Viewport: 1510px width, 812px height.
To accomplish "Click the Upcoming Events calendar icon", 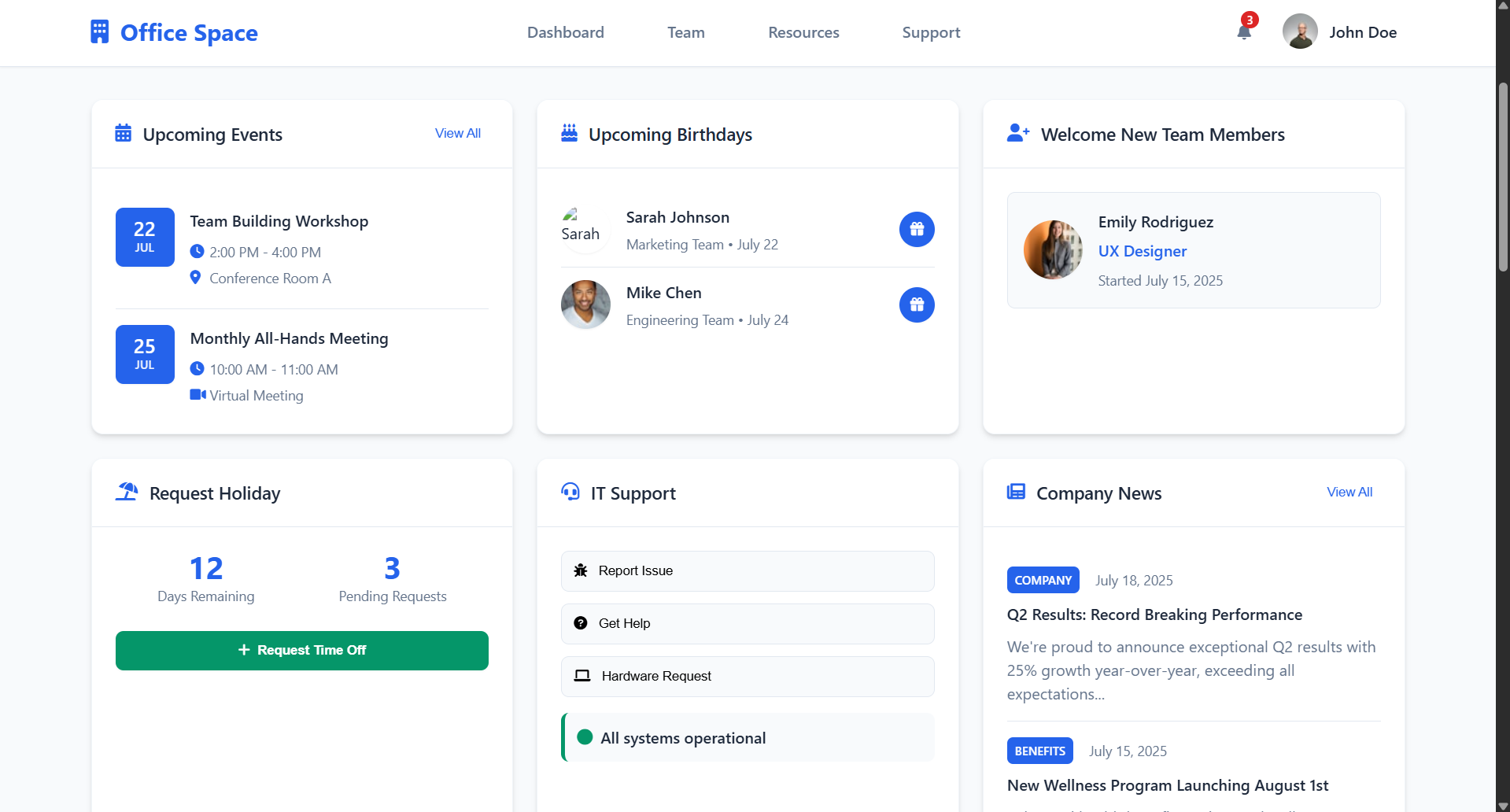I will (x=124, y=133).
